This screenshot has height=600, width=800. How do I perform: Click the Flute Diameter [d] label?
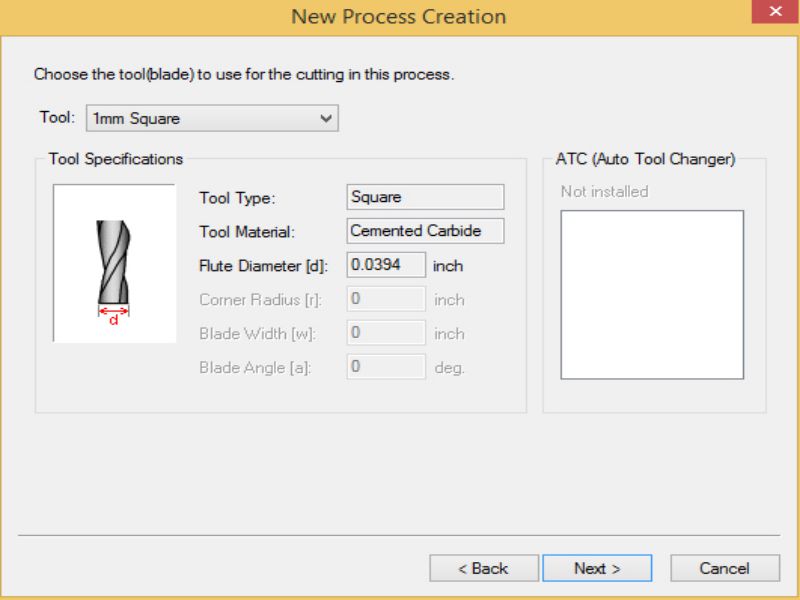pyautogui.click(x=263, y=266)
